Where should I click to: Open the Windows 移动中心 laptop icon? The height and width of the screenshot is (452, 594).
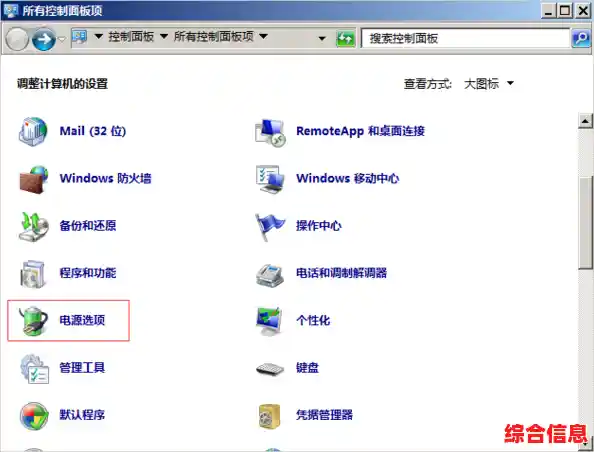click(270, 179)
